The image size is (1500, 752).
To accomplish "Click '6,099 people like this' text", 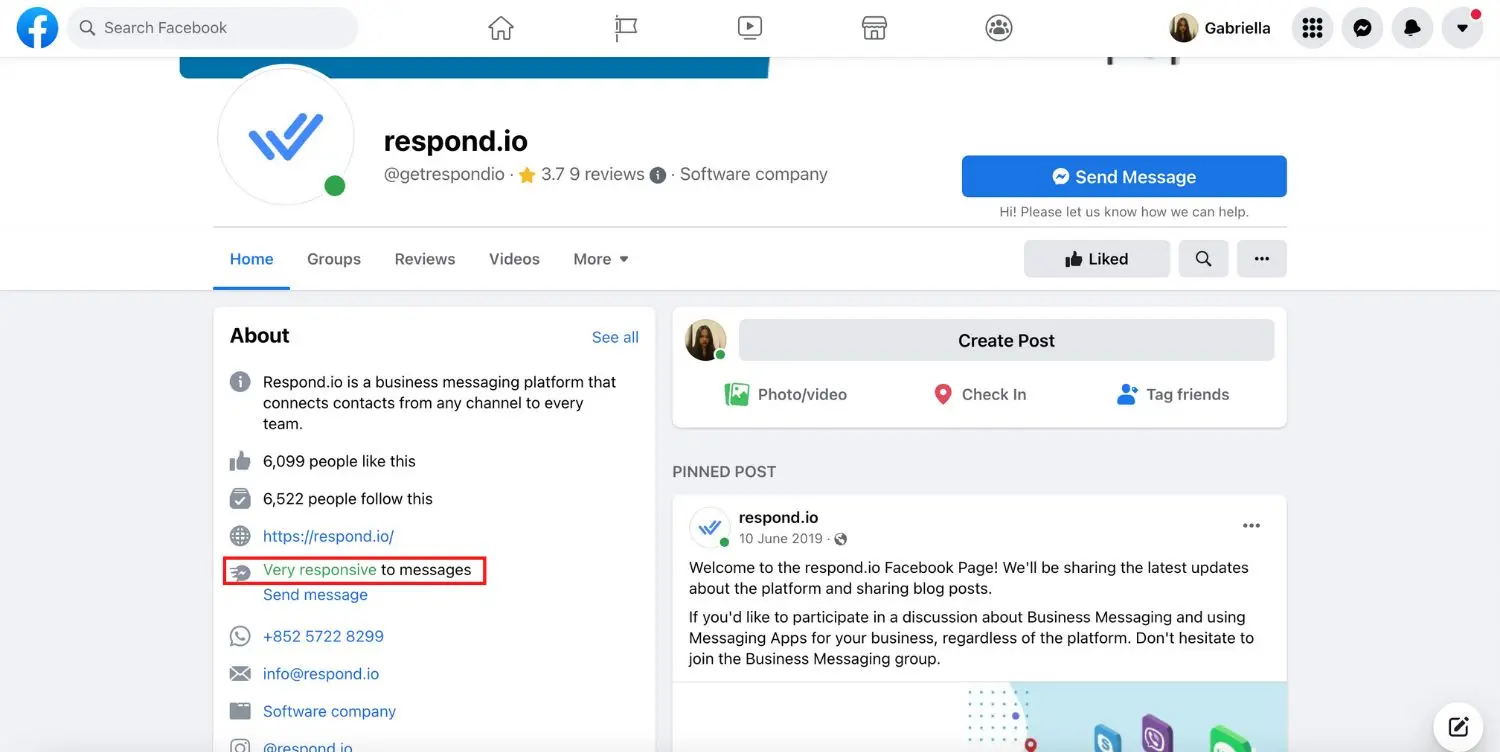I will coord(339,461).
